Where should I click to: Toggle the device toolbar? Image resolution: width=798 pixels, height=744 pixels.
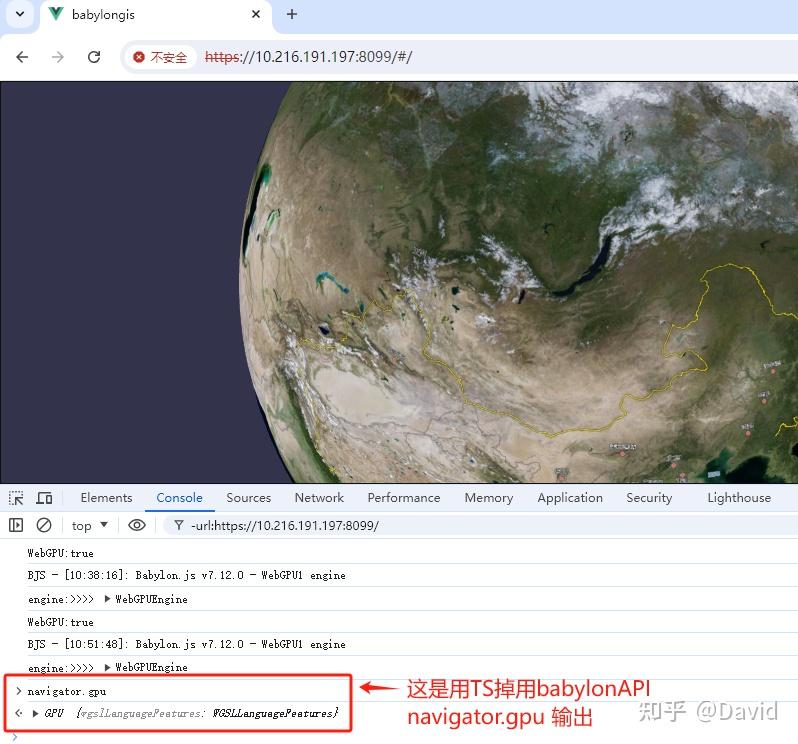44,498
